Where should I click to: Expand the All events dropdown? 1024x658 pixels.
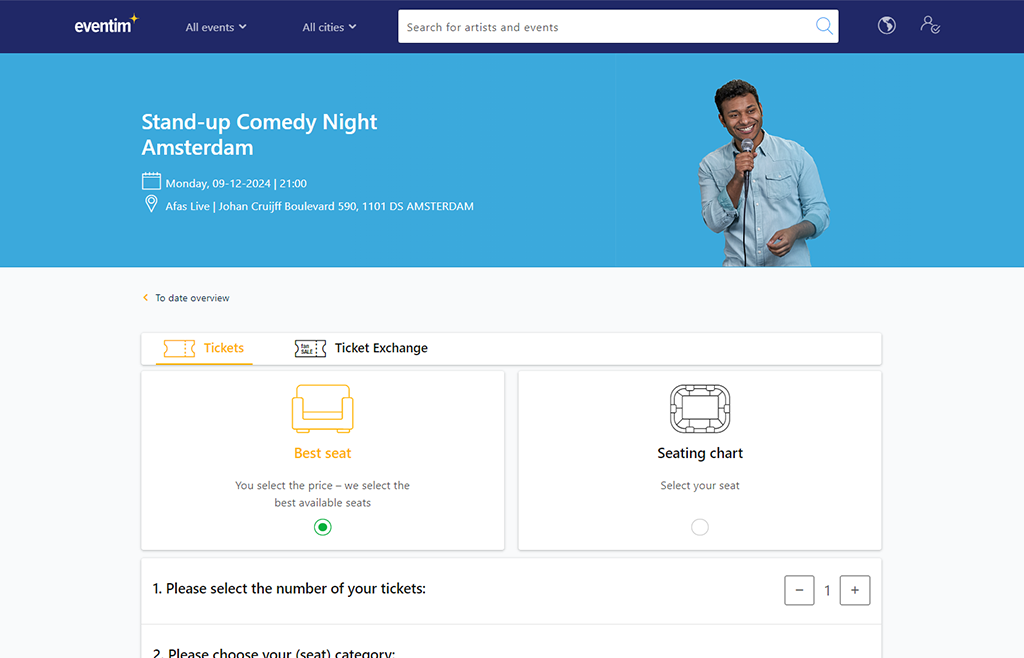coord(216,27)
